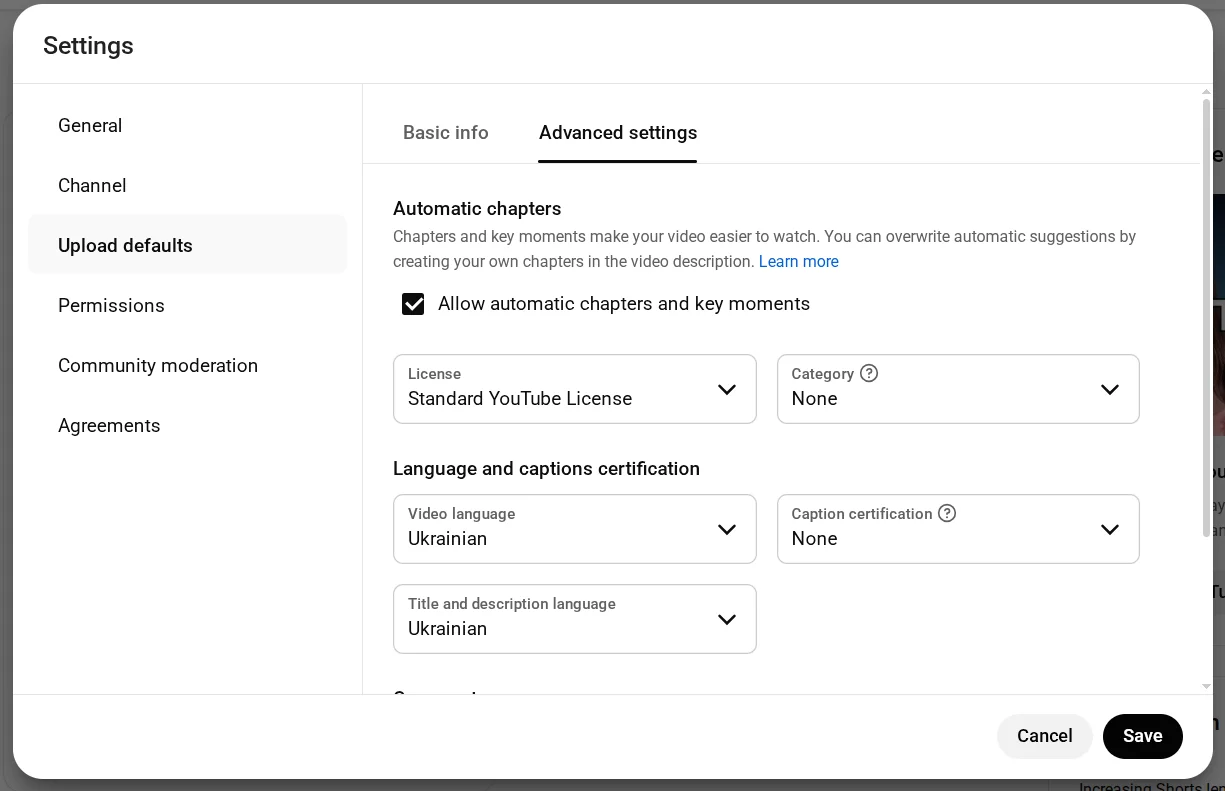Follow the Learn more link

tap(798, 262)
